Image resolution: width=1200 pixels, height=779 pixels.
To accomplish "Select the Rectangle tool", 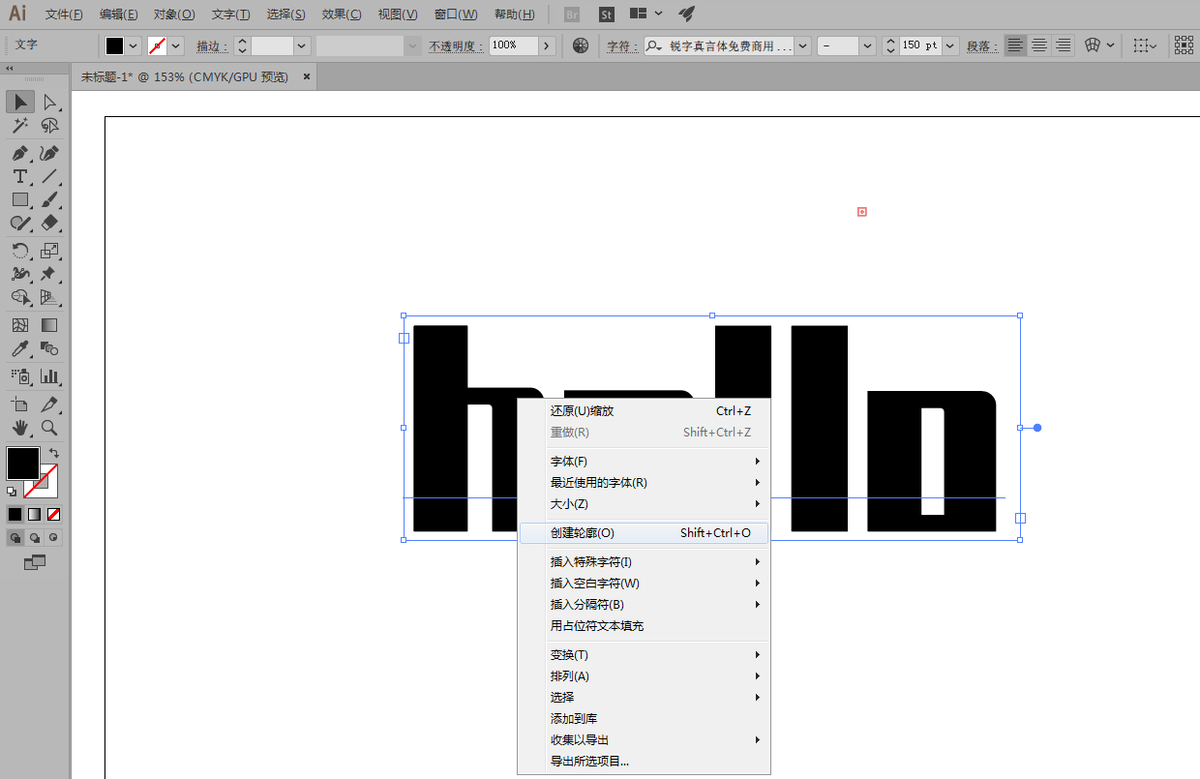I will point(20,200).
